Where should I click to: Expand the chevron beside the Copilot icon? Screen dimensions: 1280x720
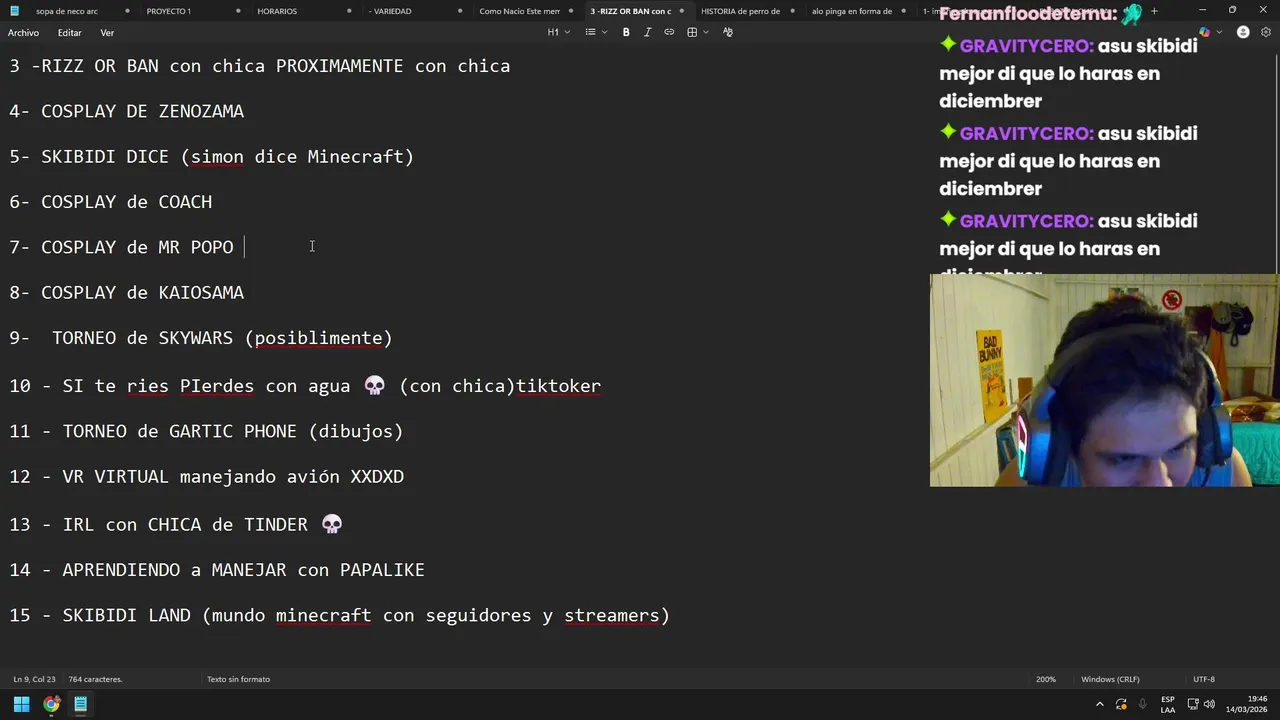tap(1219, 32)
